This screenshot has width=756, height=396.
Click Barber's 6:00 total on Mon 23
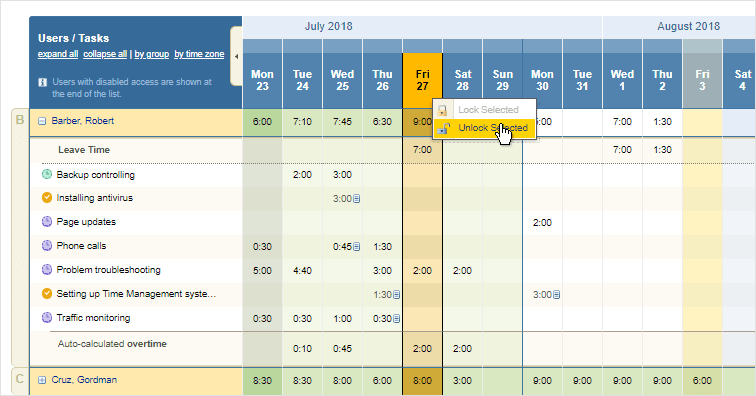click(262, 122)
